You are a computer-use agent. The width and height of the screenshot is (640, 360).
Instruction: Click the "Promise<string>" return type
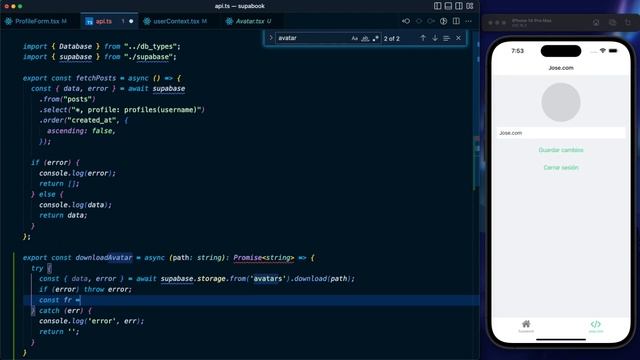[x=264, y=258]
